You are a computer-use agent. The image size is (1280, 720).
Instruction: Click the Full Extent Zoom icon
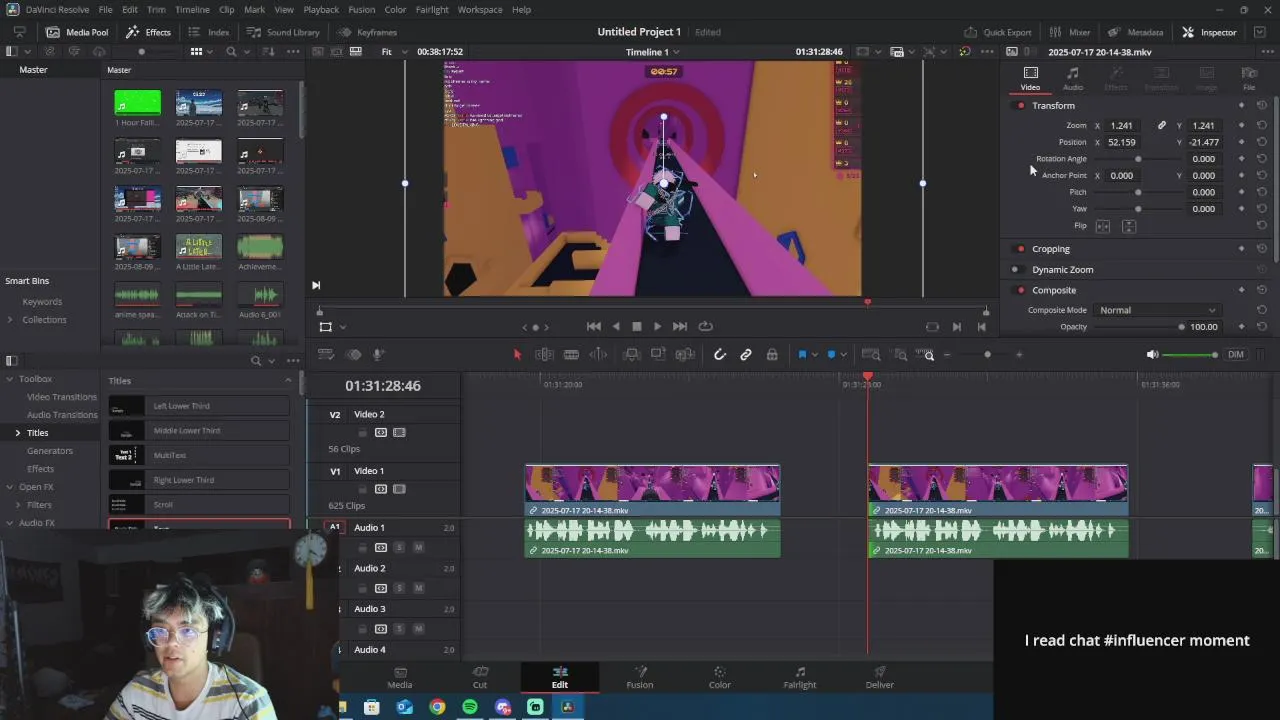871,355
